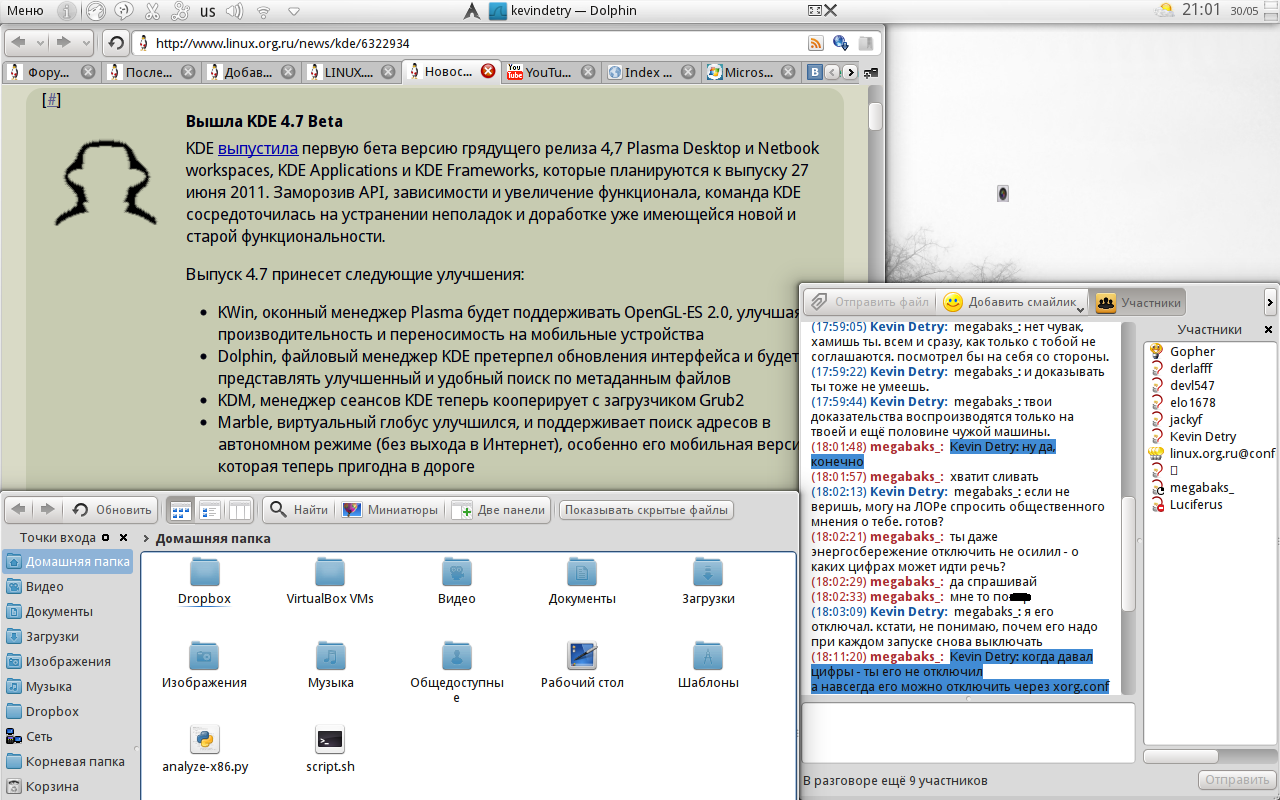This screenshot has height=800, width=1280.
Task: Select Корневая папка in places panel
Action: click(x=66, y=761)
